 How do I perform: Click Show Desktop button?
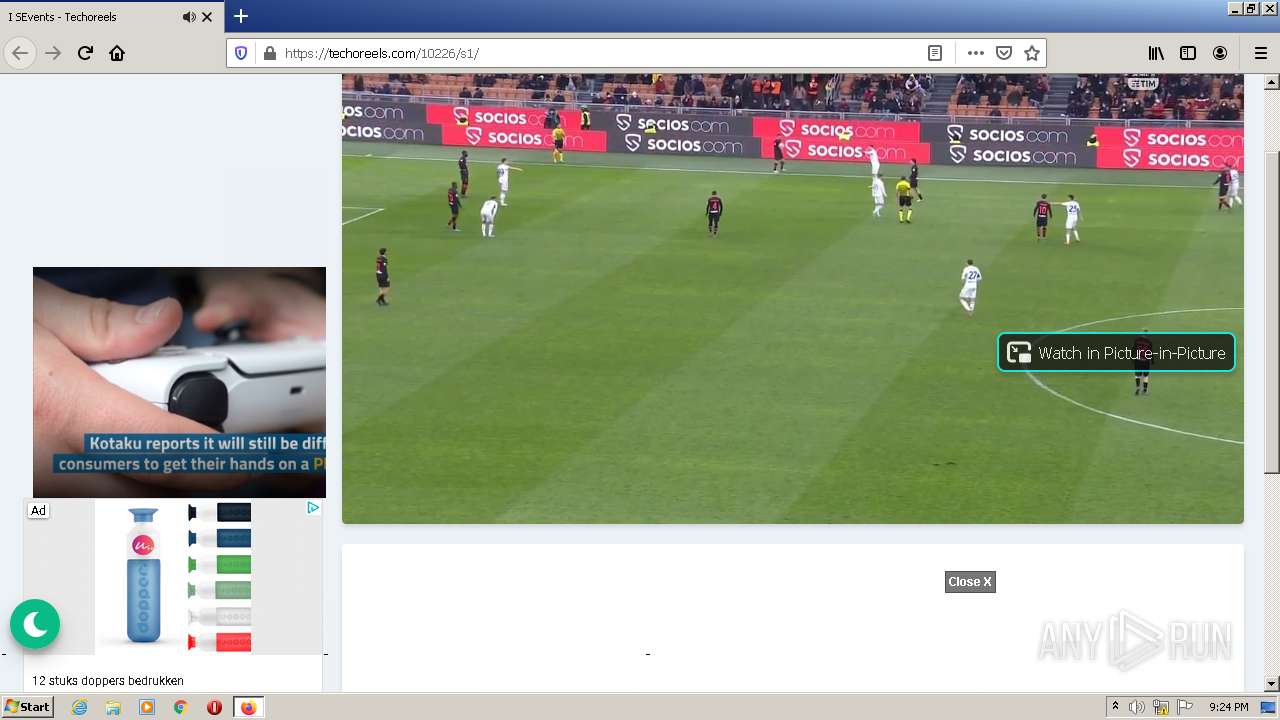tap(1268, 707)
